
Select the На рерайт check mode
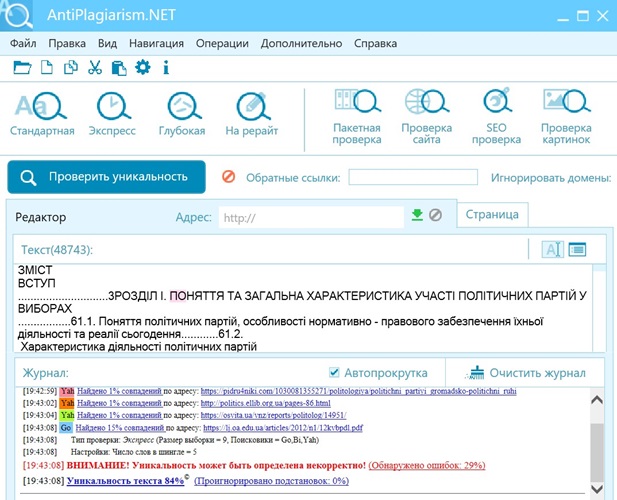click(252, 114)
